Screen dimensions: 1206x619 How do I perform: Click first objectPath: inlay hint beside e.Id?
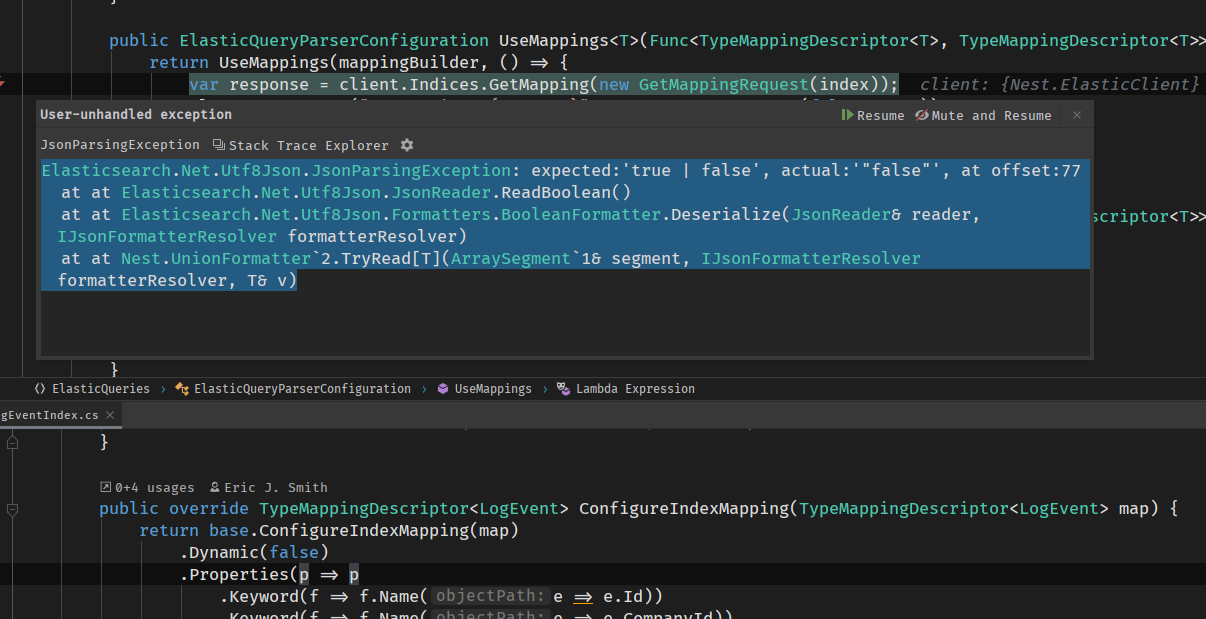[490, 597]
